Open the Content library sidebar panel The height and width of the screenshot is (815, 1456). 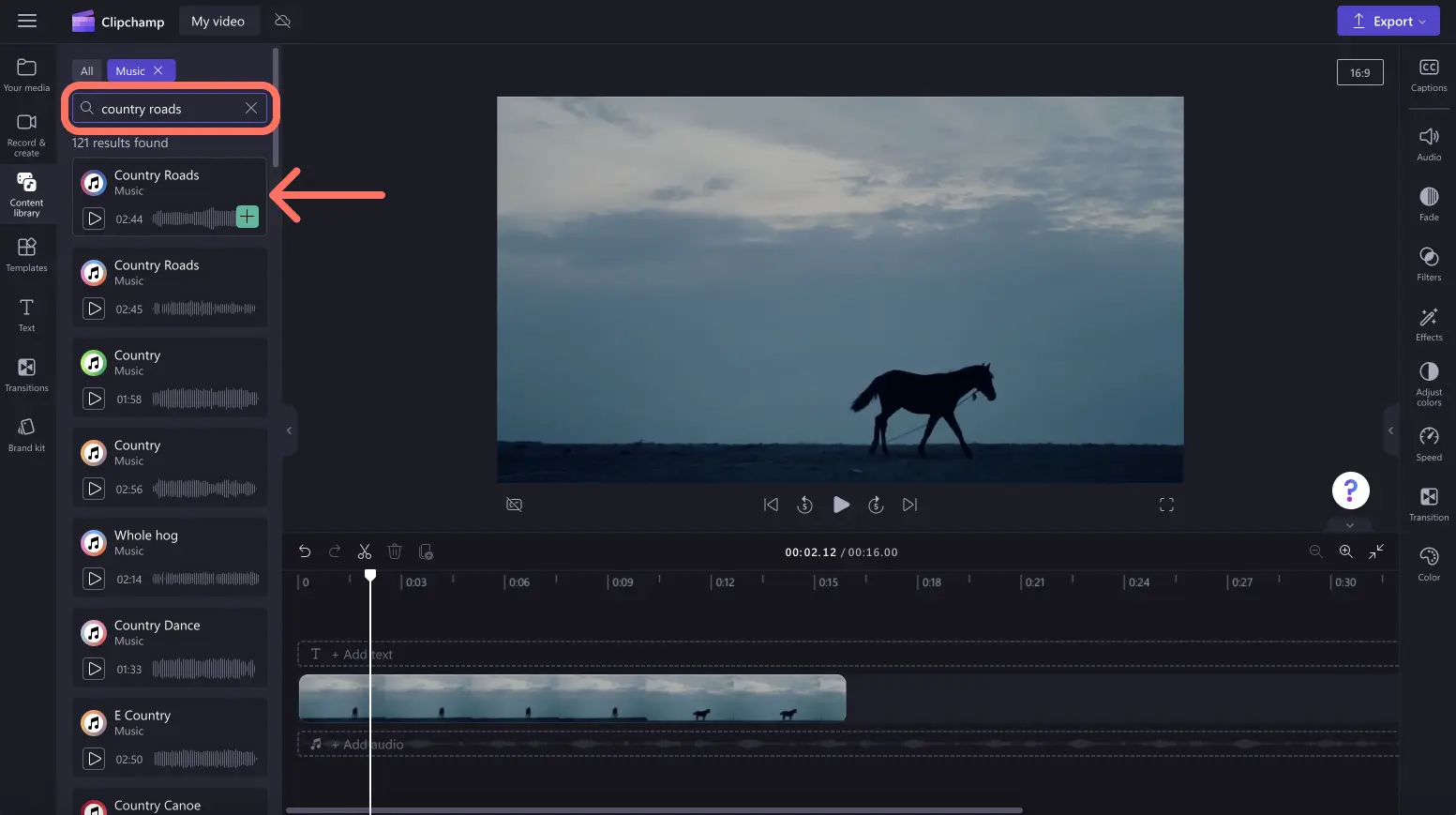pyautogui.click(x=26, y=194)
